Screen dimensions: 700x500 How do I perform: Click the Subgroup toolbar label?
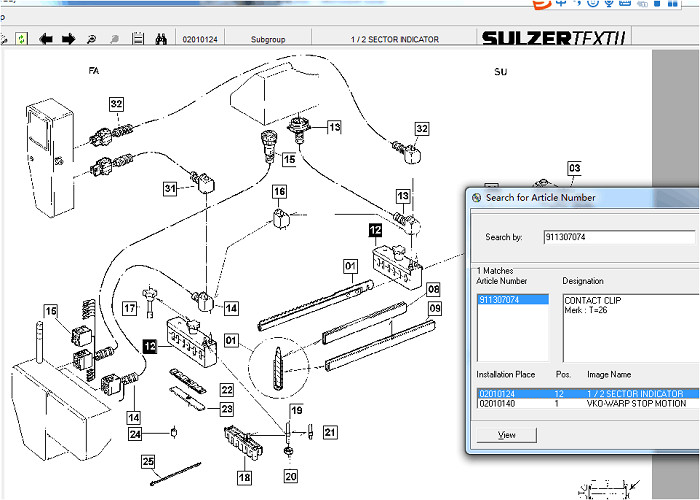(268, 39)
